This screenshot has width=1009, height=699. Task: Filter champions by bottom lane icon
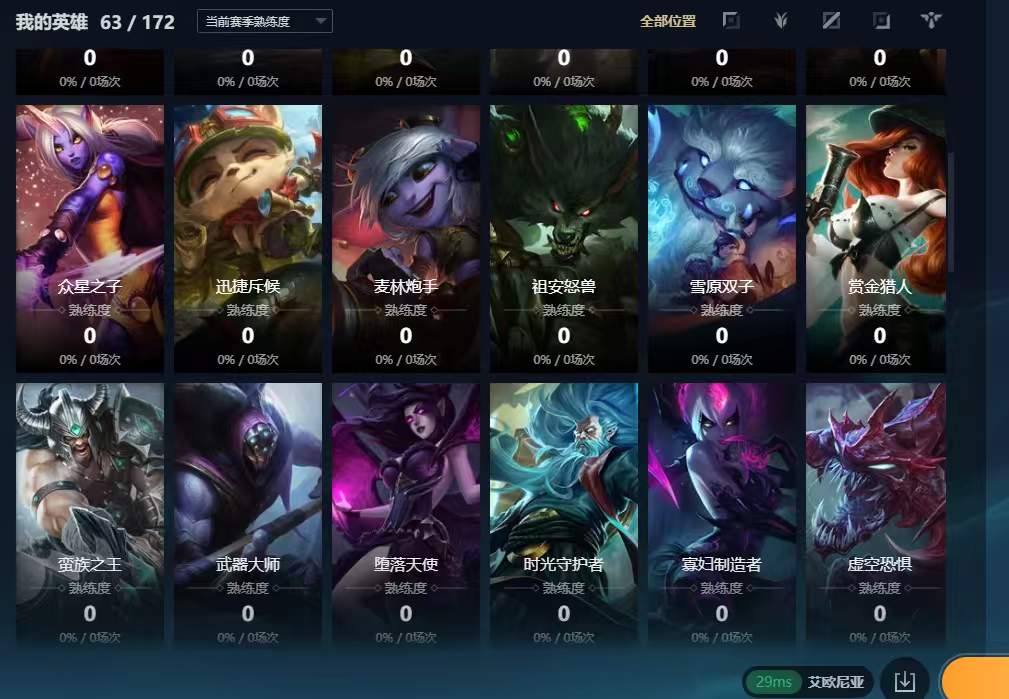coord(881,21)
